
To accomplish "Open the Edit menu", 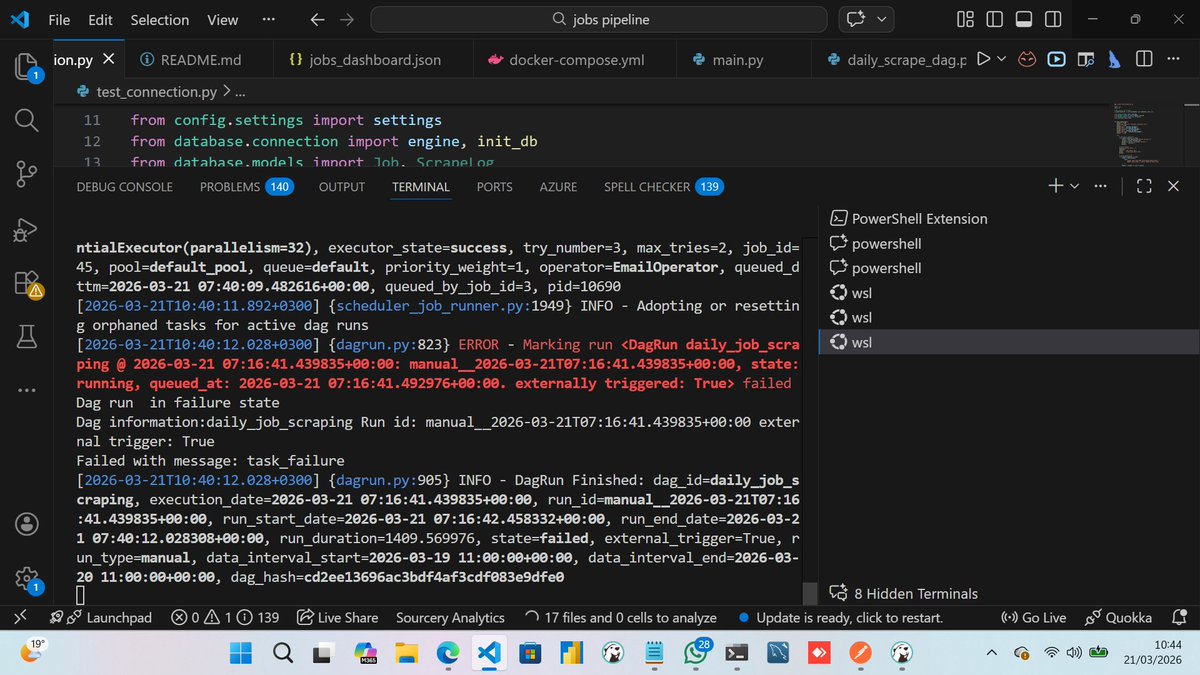I will 100,20.
